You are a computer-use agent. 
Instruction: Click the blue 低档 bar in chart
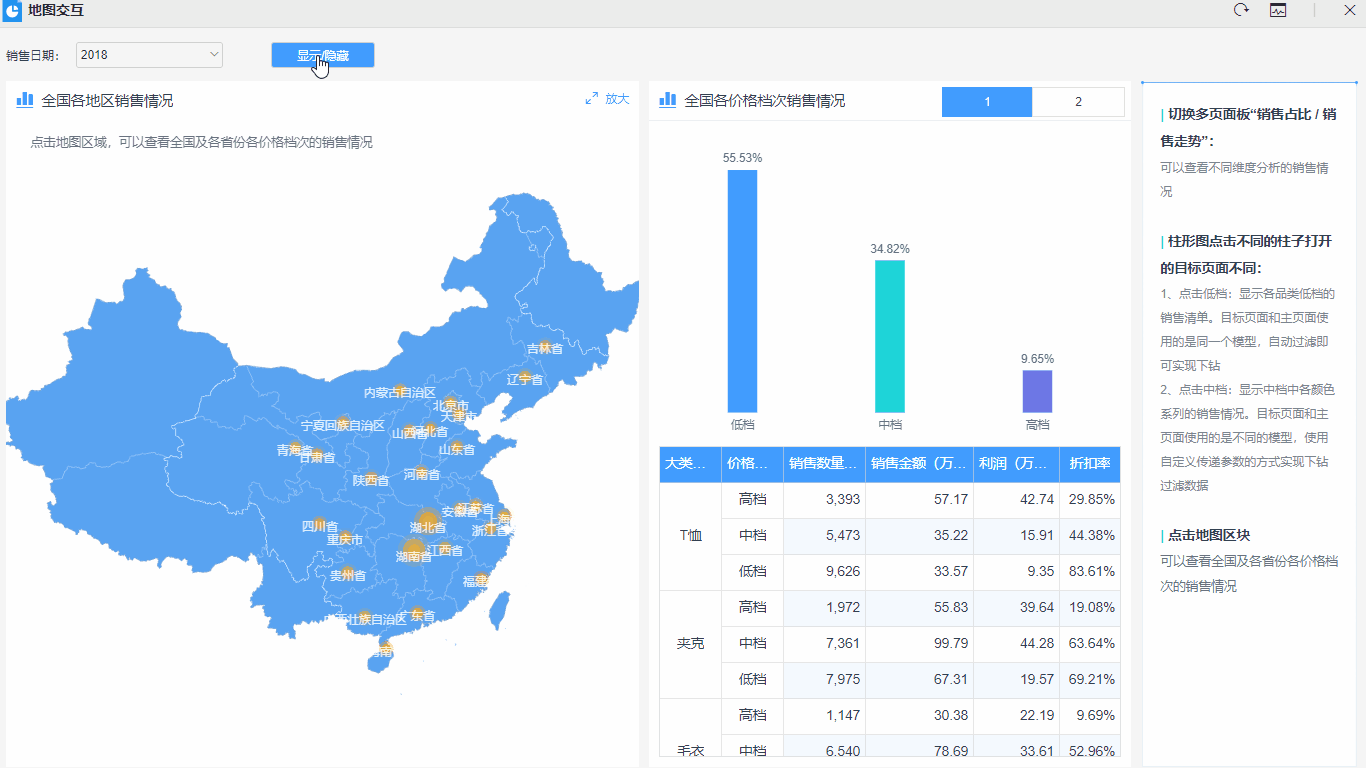click(742, 290)
